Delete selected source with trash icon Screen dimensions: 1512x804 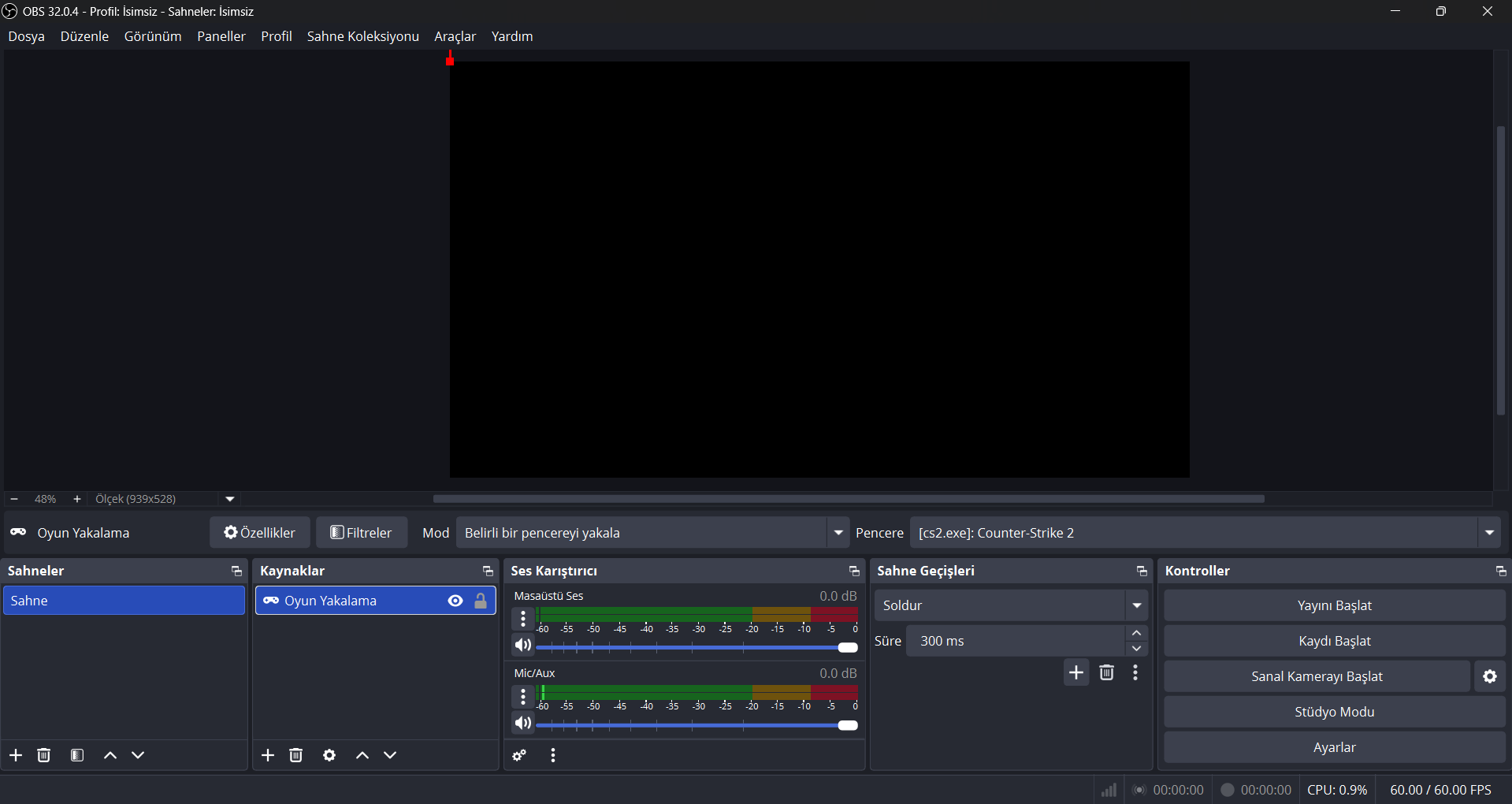(x=296, y=755)
